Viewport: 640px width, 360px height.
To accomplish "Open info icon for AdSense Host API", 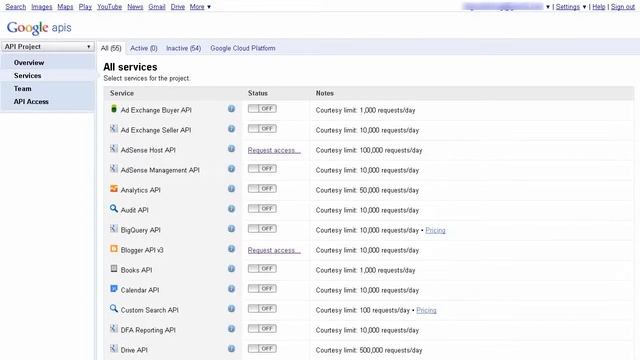I will tap(231, 149).
